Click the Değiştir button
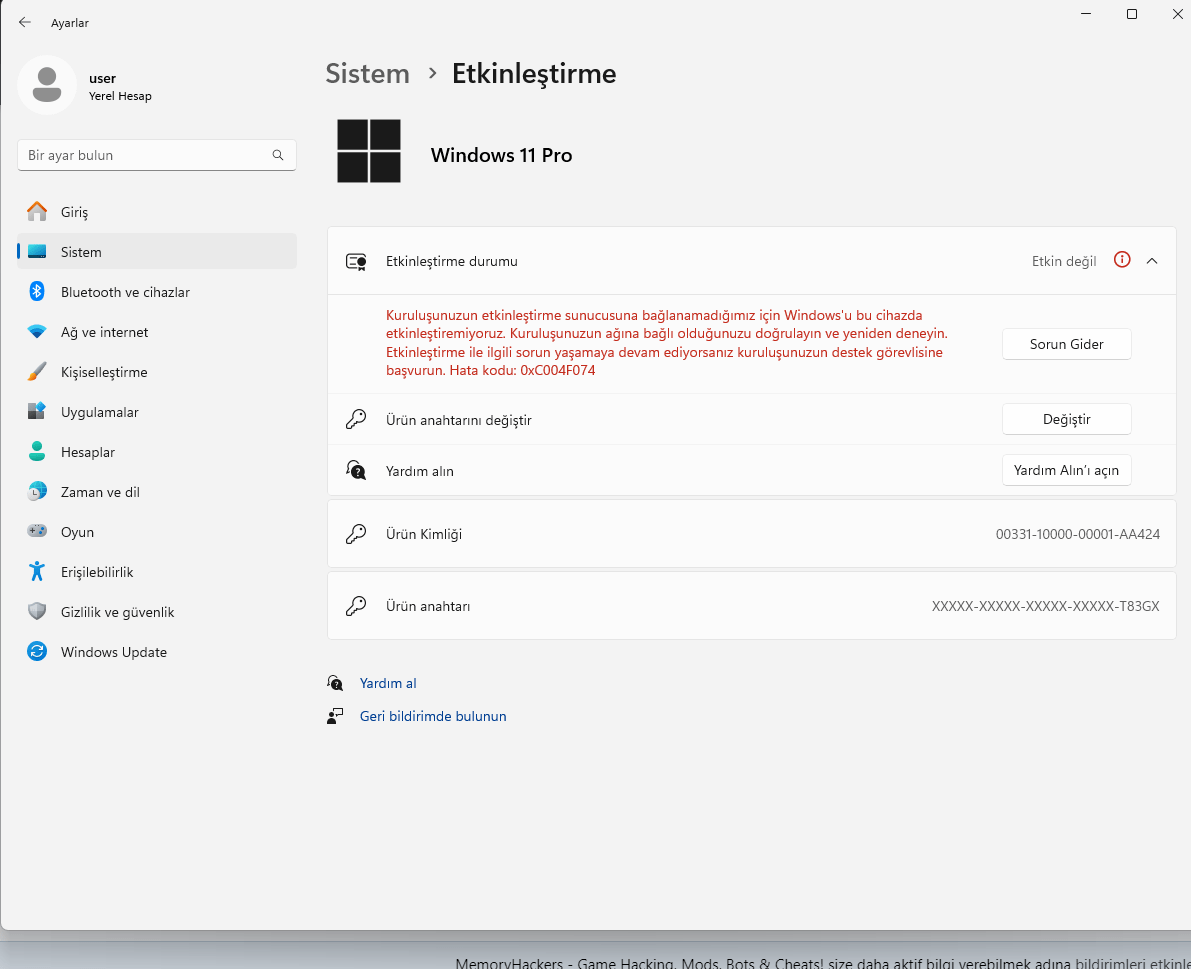The height and width of the screenshot is (969, 1191). (1066, 419)
